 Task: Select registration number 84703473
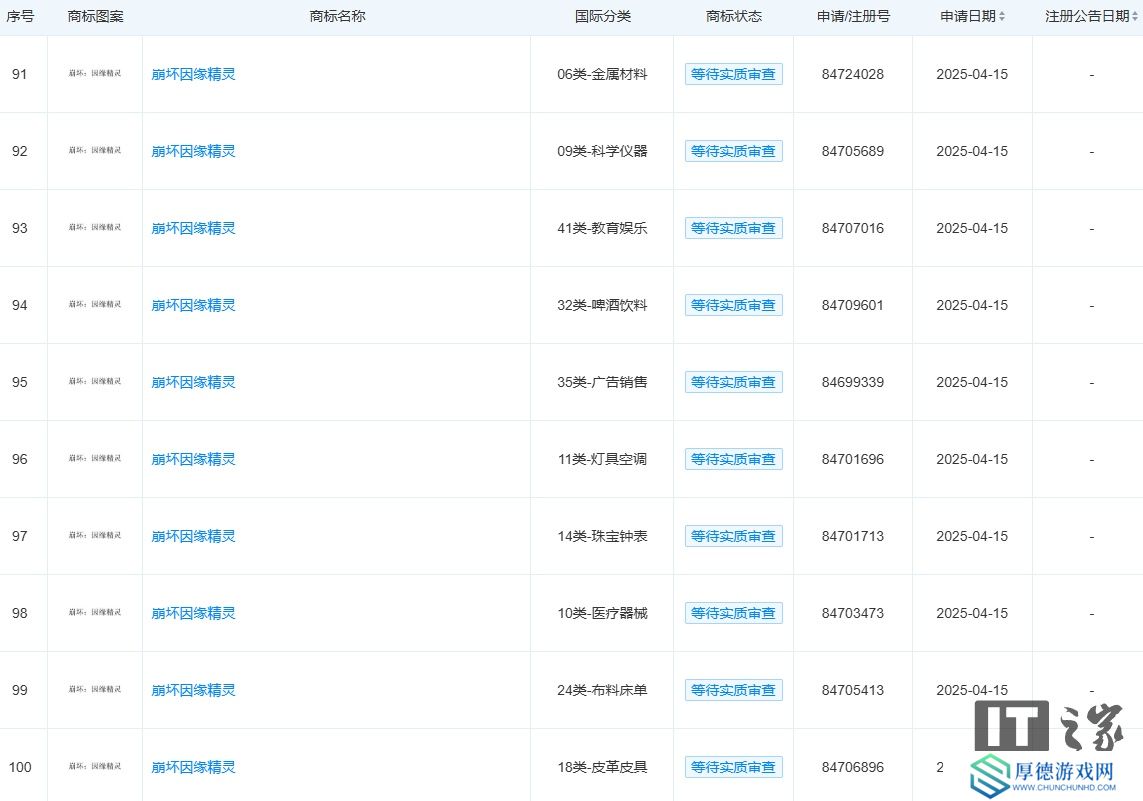[853, 614]
